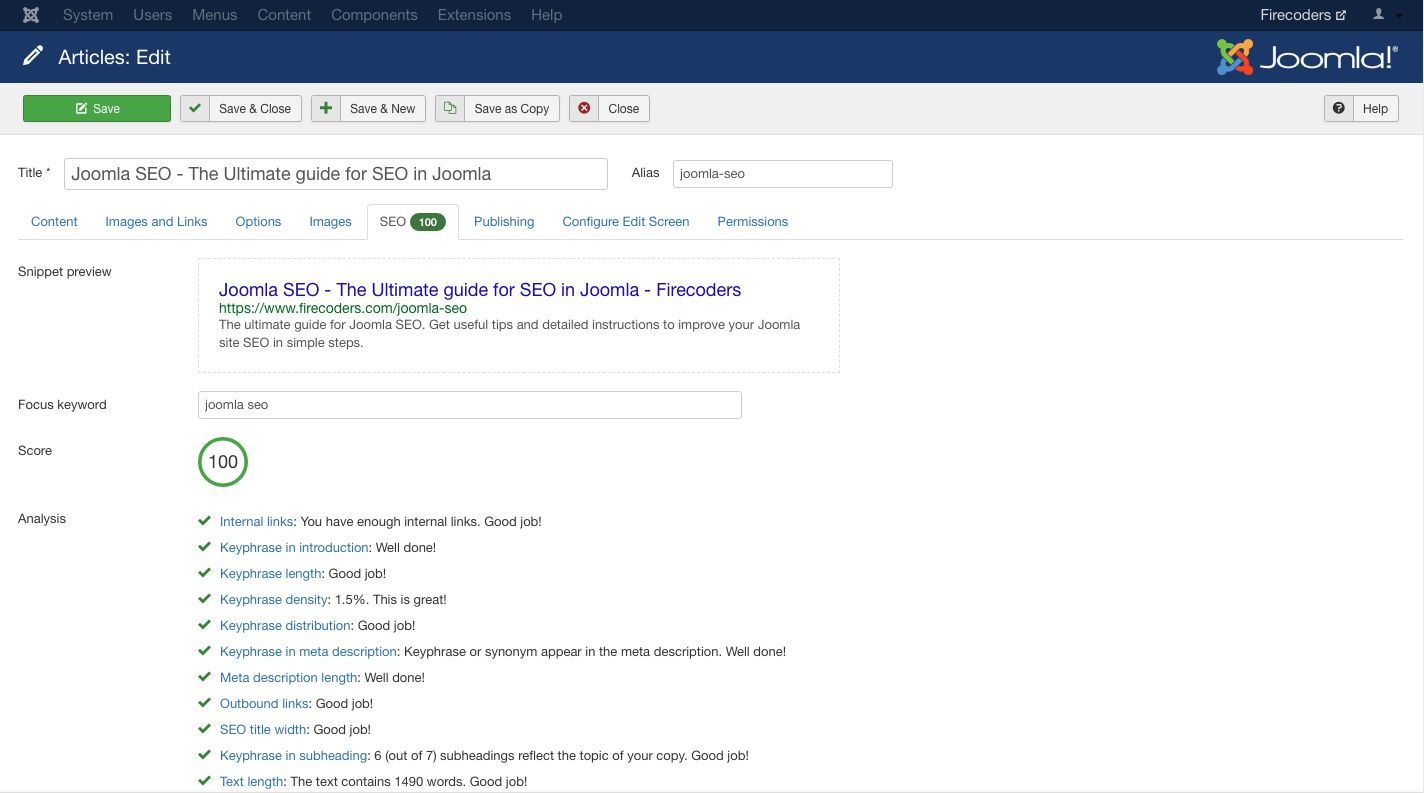Open the Internal links analysis link

point(257,521)
